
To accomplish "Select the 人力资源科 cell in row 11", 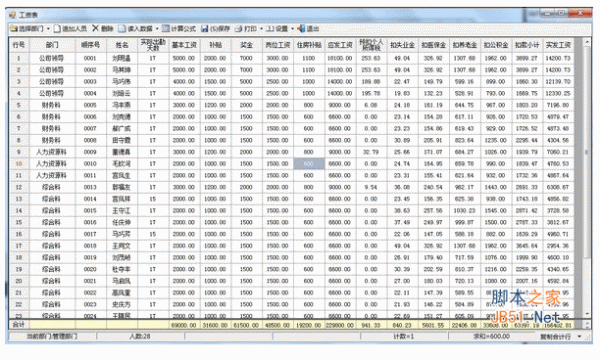I will coord(52,176).
